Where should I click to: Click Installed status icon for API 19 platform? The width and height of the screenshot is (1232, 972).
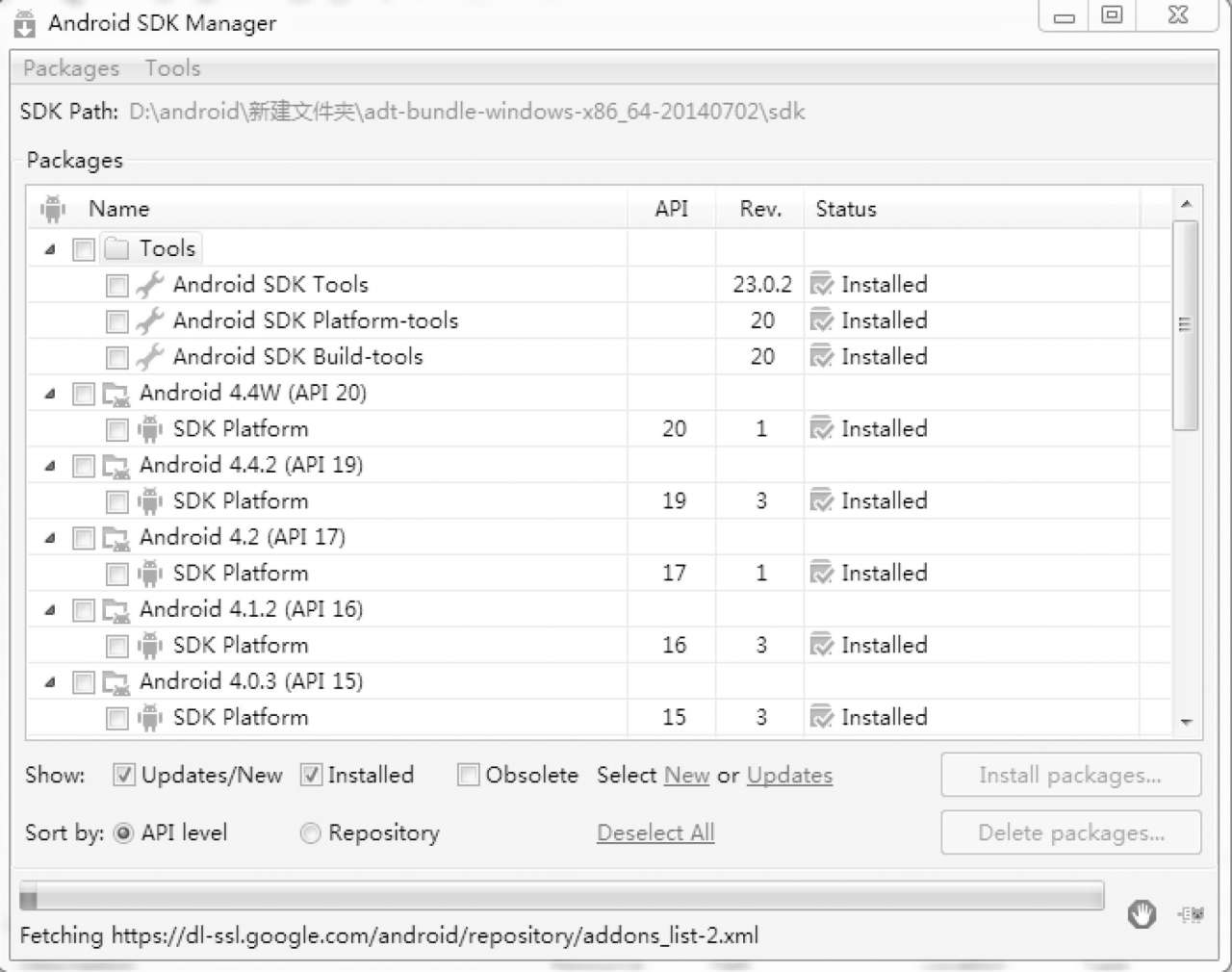tap(821, 501)
